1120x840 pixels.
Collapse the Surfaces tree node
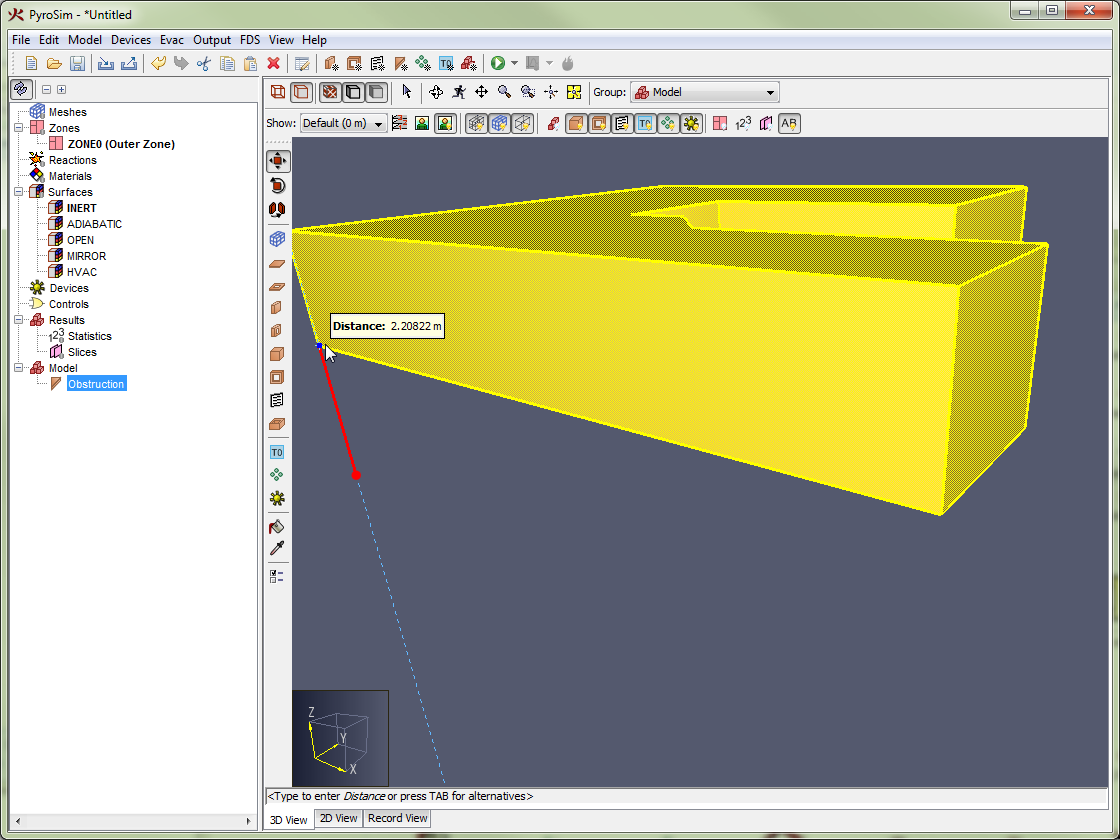tap(19, 192)
